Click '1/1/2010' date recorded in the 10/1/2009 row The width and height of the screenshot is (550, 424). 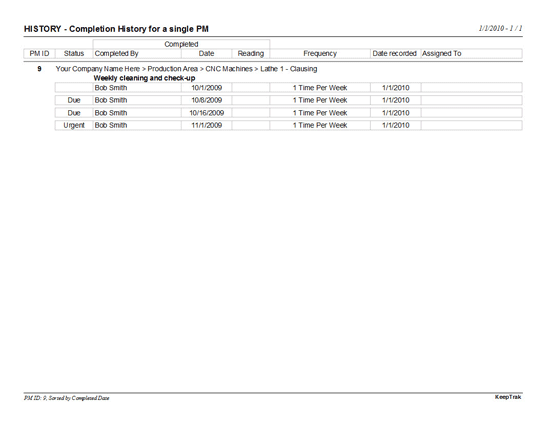point(396,88)
